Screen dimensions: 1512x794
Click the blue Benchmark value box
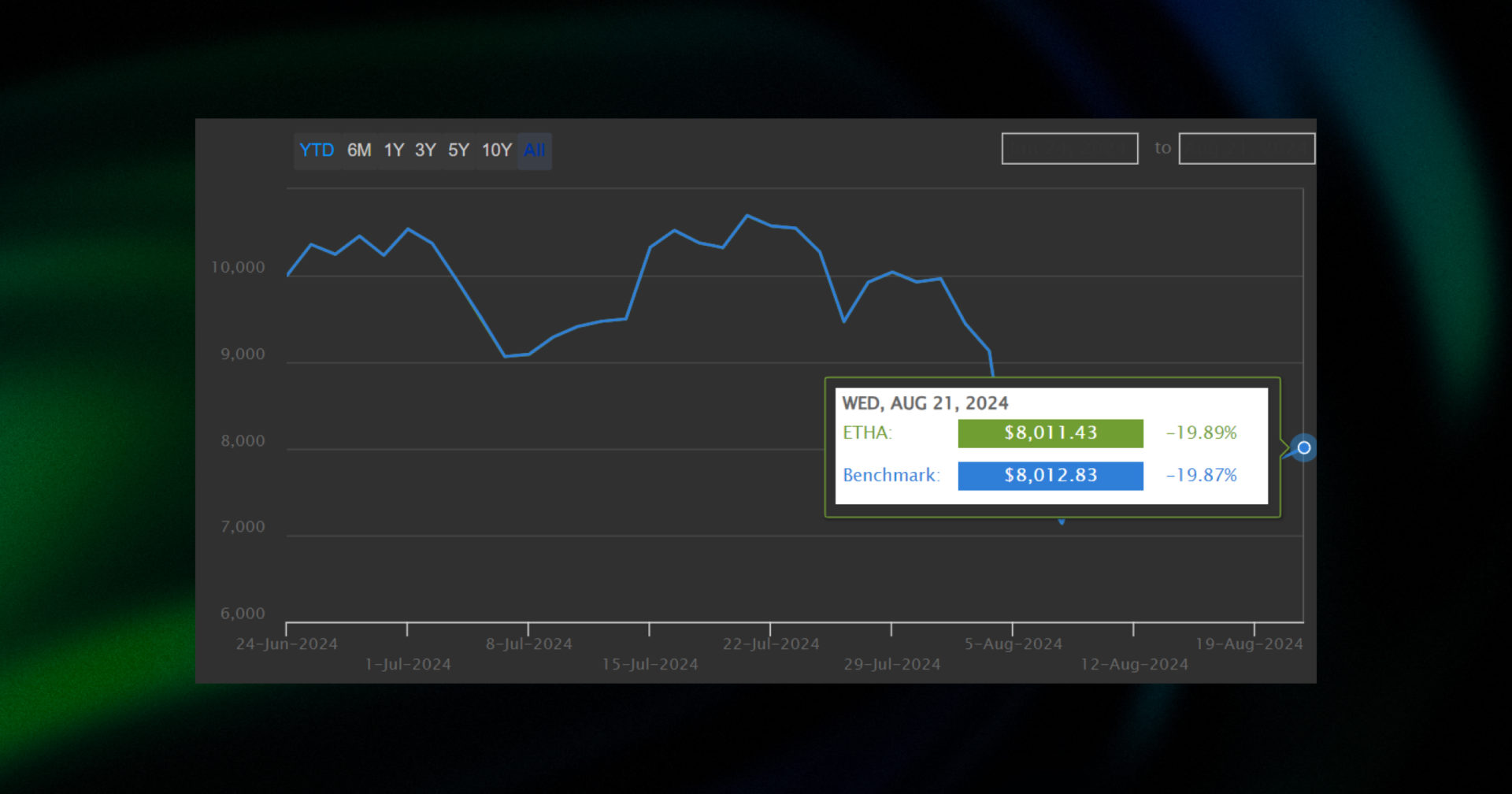(1050, 476)
